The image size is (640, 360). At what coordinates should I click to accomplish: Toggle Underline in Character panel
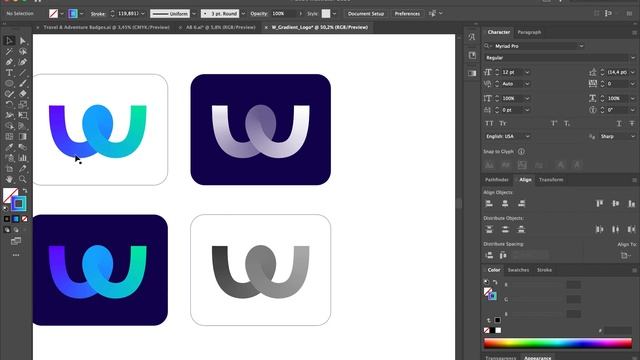coord(619,123)
